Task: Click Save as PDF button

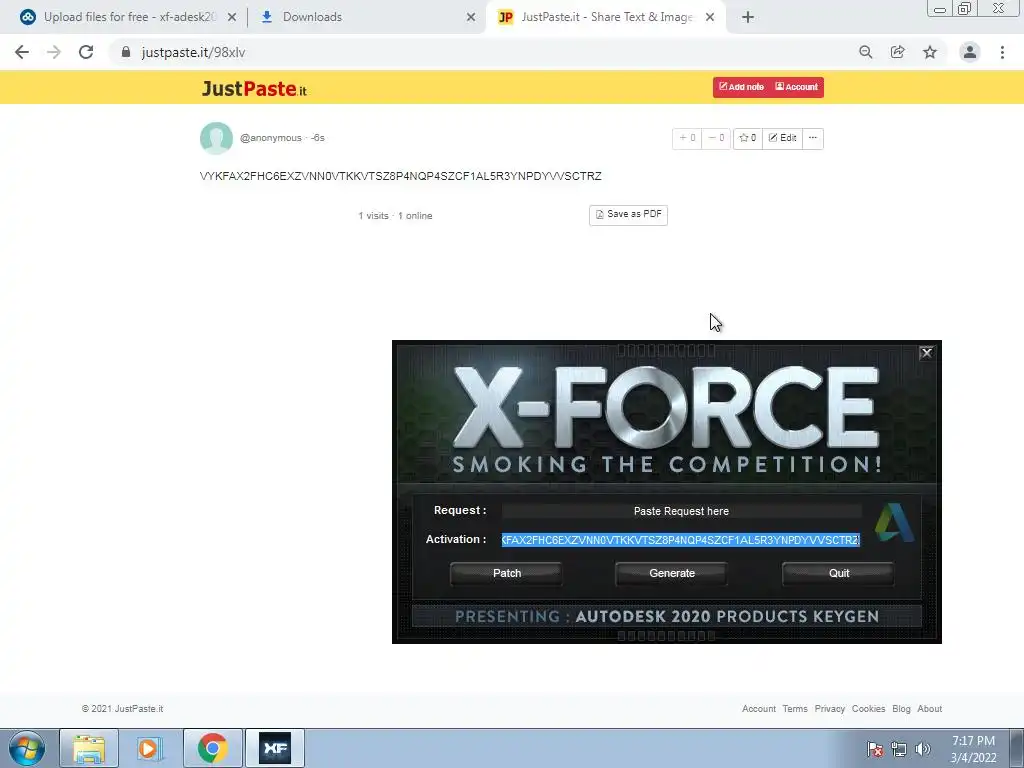Action: coord(628,215)
